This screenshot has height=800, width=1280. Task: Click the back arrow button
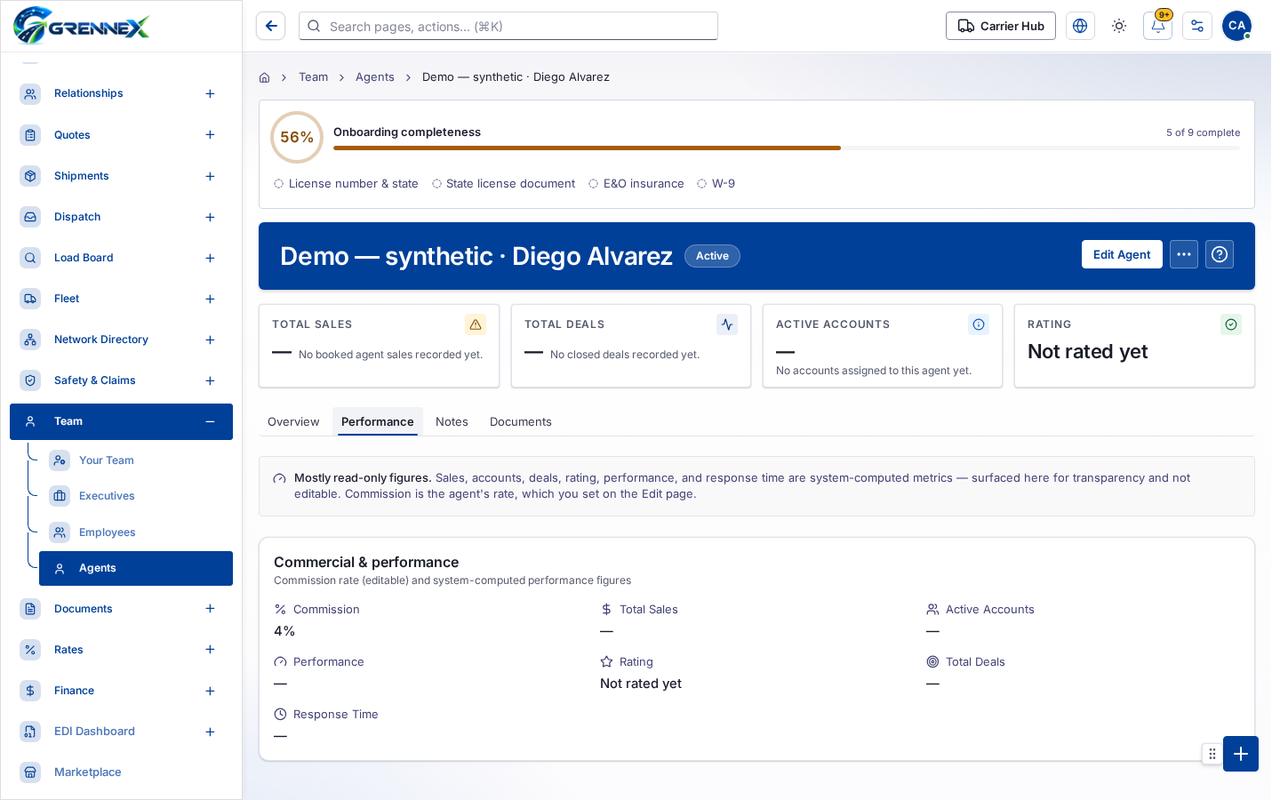coord(270,26)
